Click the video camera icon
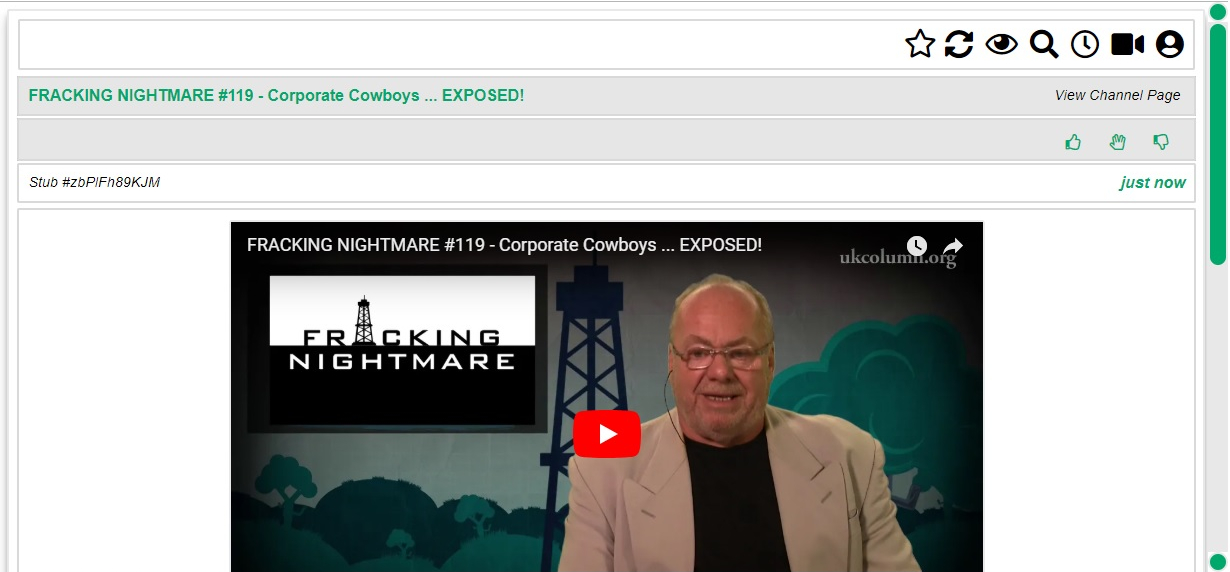Image resolution: width=1230 pixels, height=572 pixels. coord(1127,44)
